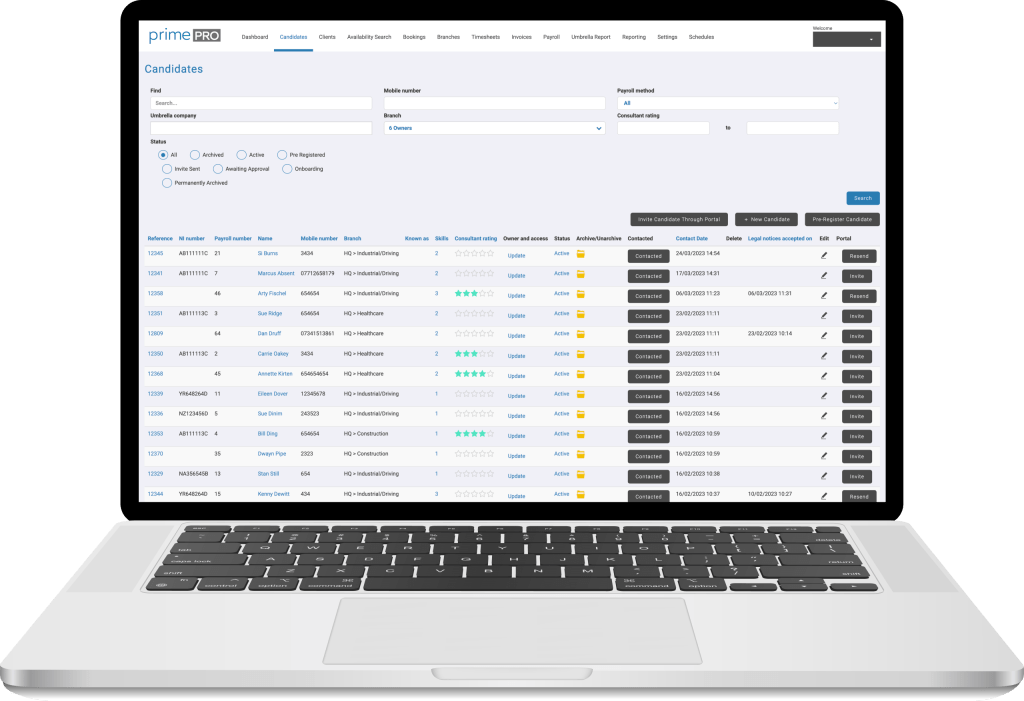The height and width of the screenshot is (701, 1024).
Task: Click the archive folder icon for Dwayn Pipe
Action: pos(581,455)
